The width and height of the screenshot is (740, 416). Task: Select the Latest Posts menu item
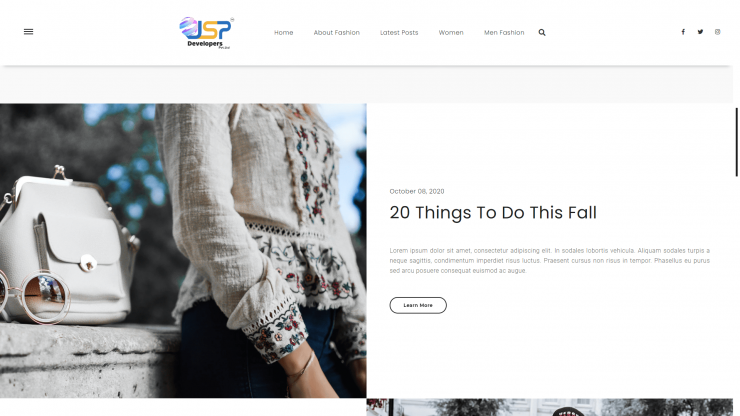pyautogui.click(x=399, y=33)
